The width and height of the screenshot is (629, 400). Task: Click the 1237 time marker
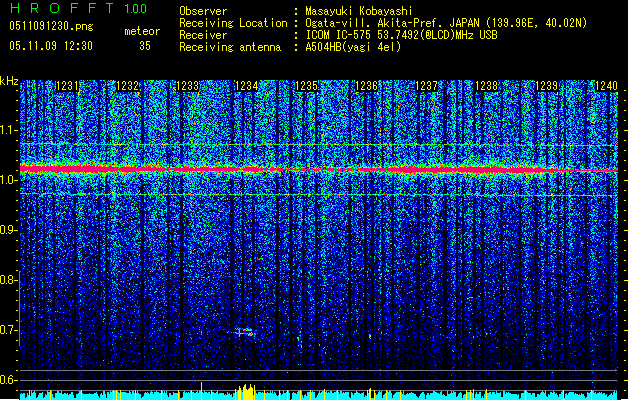(426, 86)
